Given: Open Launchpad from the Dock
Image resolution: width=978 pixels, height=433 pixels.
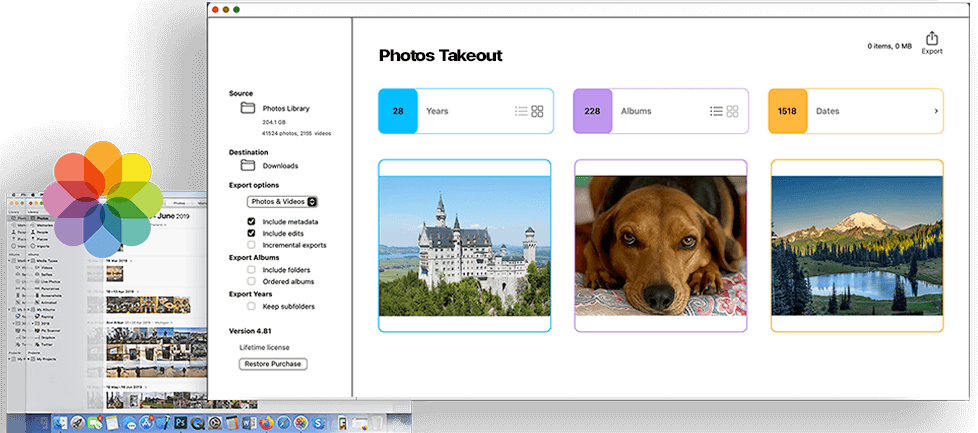Looking at the screenshot, I should (x=77, y=423).
